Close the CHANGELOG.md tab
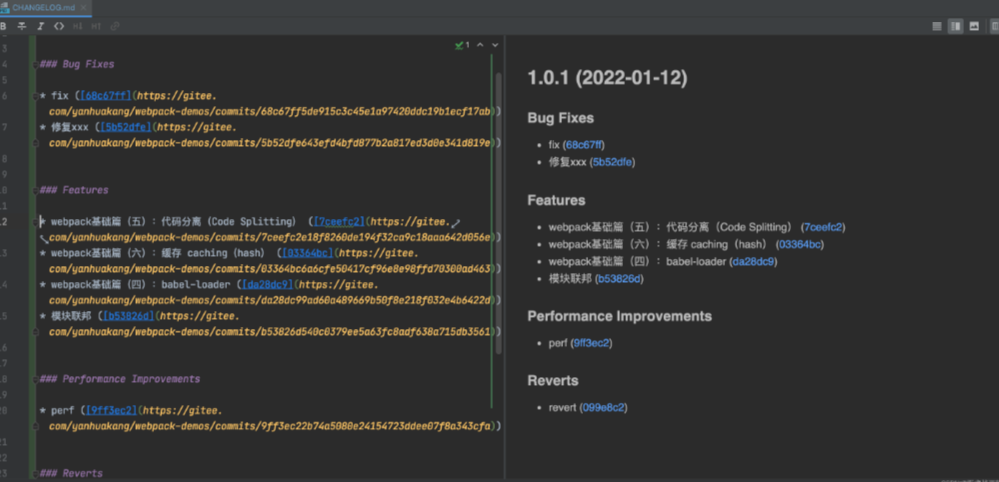 [x=82, y=6]
